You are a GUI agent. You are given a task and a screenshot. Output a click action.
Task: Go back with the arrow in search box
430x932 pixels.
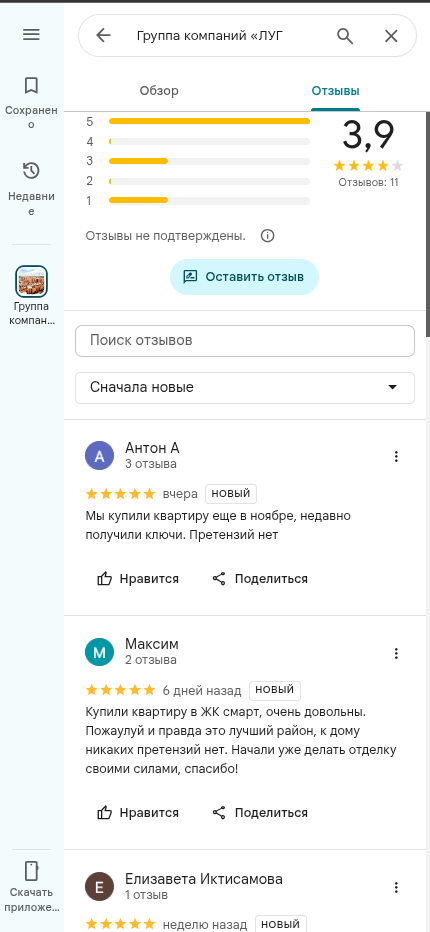click(x=103, y=36)
